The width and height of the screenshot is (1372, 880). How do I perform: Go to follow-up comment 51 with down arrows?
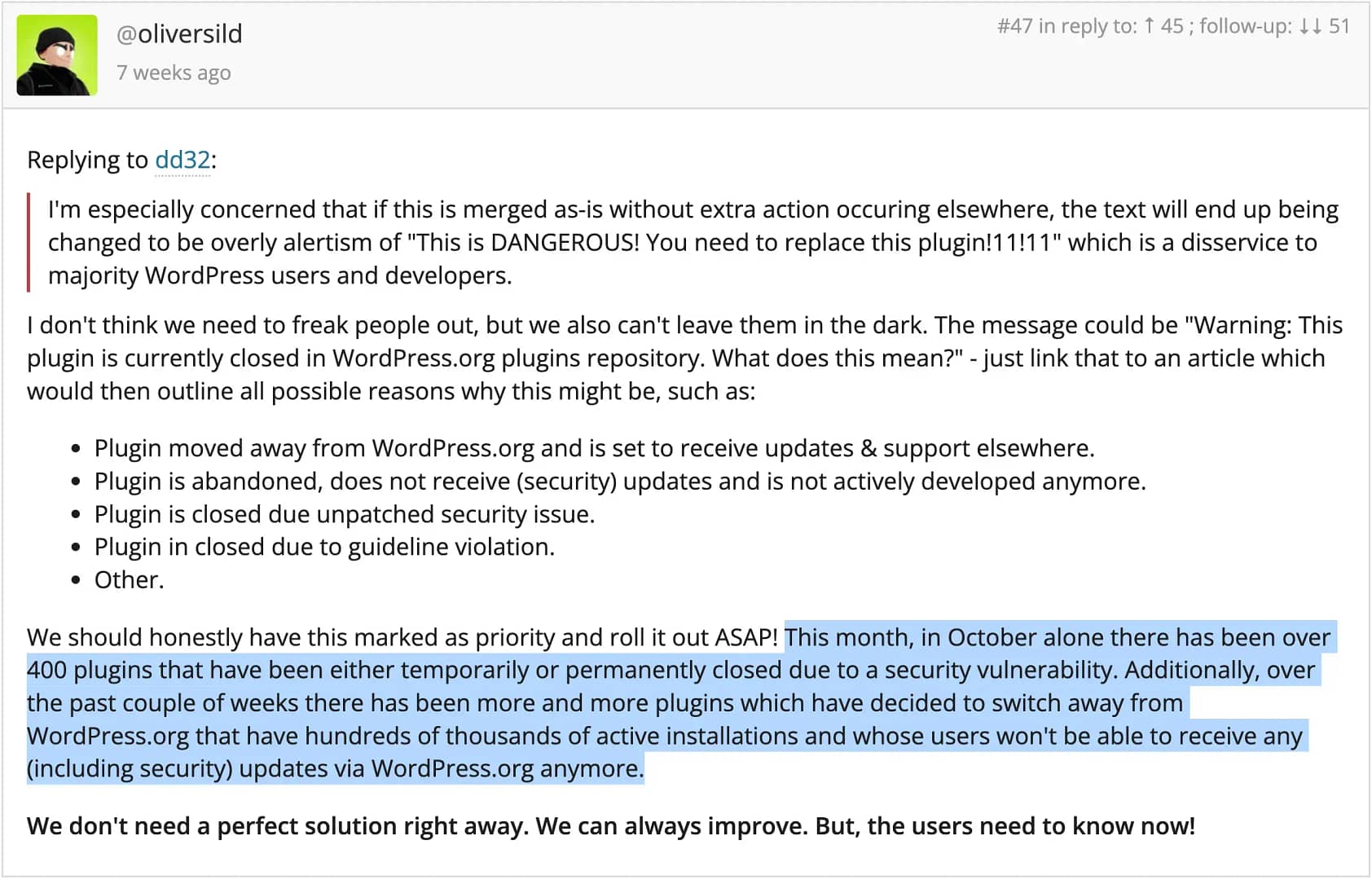(1325, 26)
